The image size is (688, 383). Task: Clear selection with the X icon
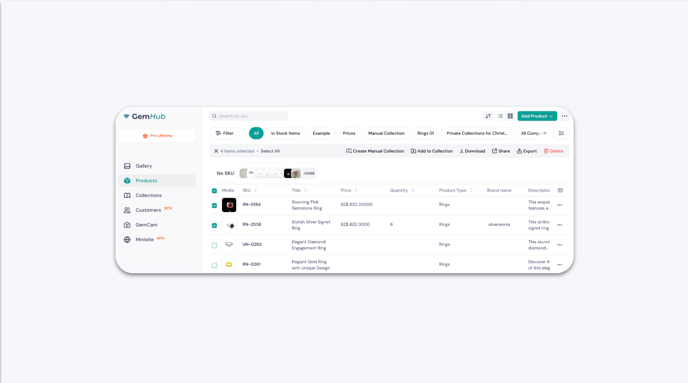coord(216,151)
